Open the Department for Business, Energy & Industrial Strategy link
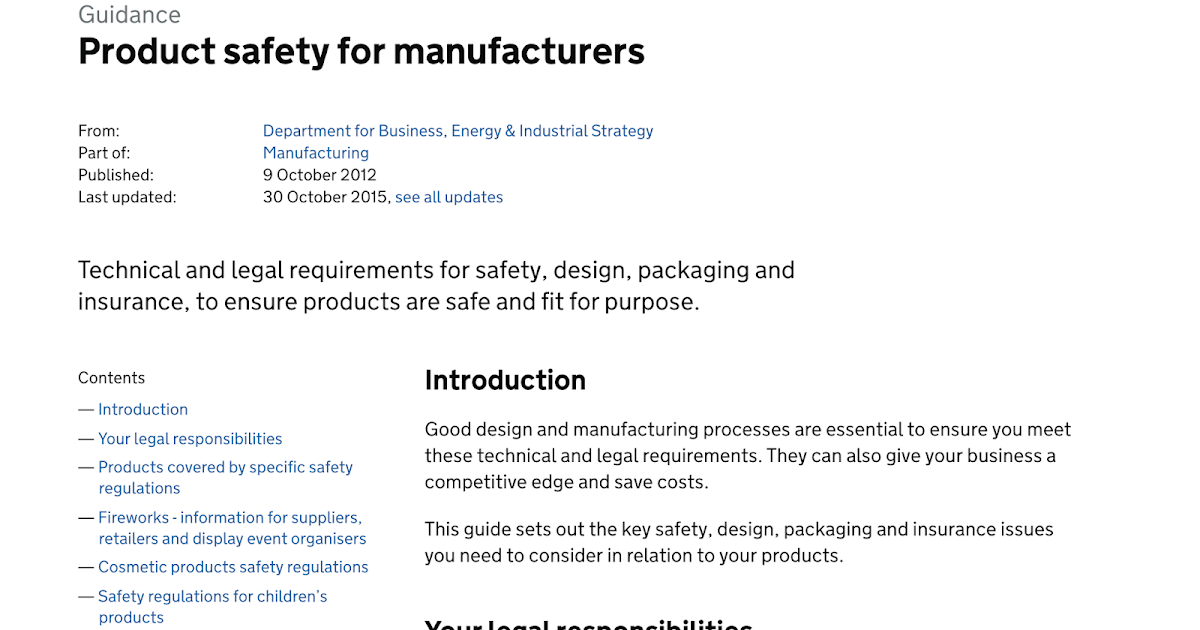Screen dimensions: 1200x630 [457, 130]
